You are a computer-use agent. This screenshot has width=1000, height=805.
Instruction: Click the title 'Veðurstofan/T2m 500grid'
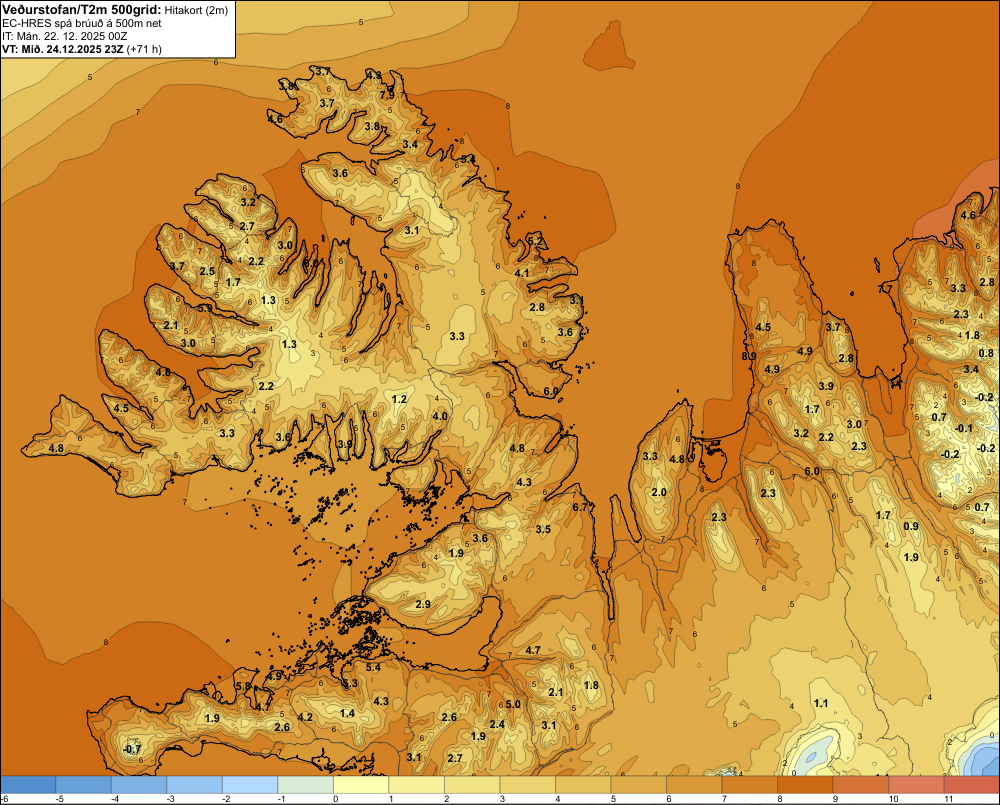pos(82,9)
